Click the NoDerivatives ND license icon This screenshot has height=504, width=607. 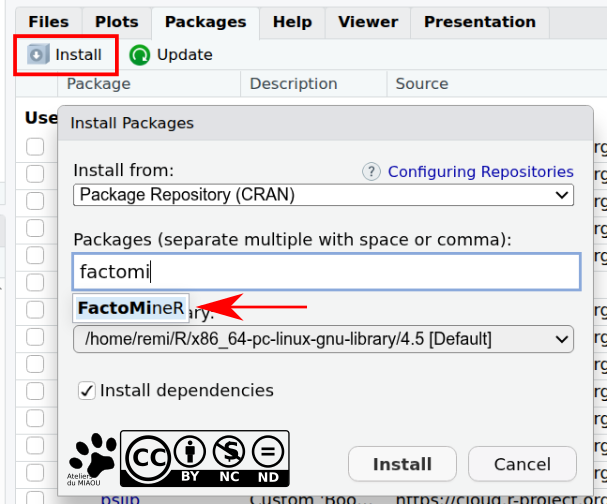(268, 458)
